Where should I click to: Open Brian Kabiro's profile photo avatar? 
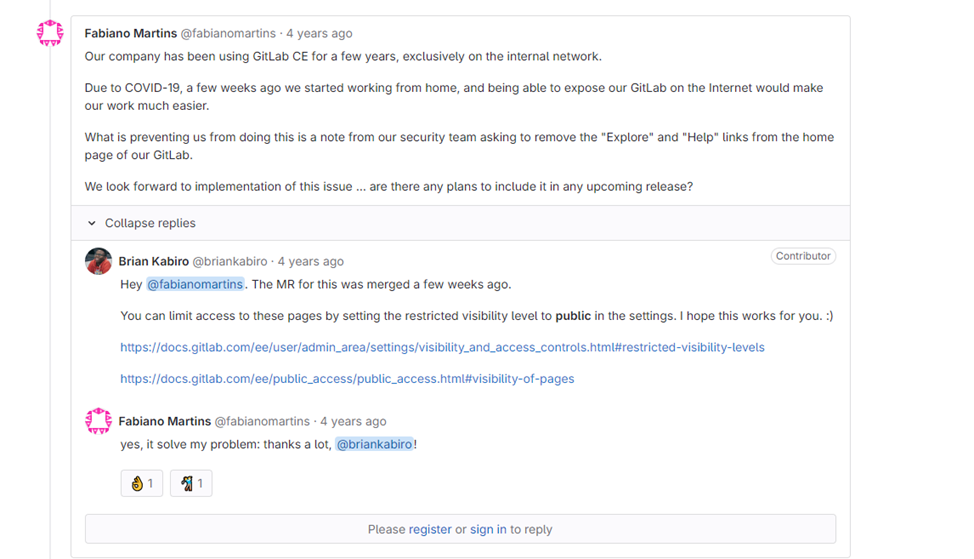98,261
